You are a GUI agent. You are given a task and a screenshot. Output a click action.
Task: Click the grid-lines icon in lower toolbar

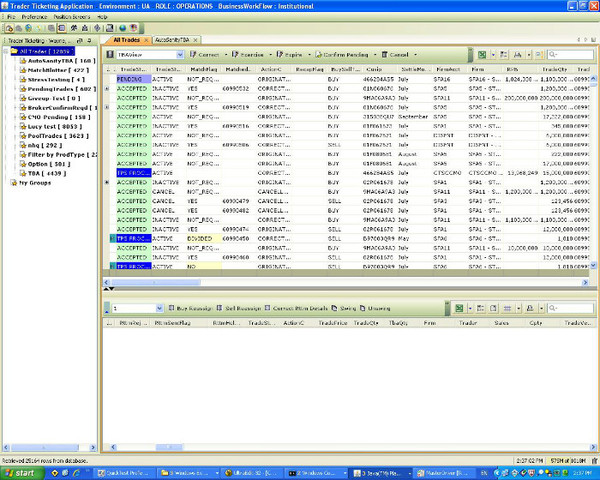(507, 308)
